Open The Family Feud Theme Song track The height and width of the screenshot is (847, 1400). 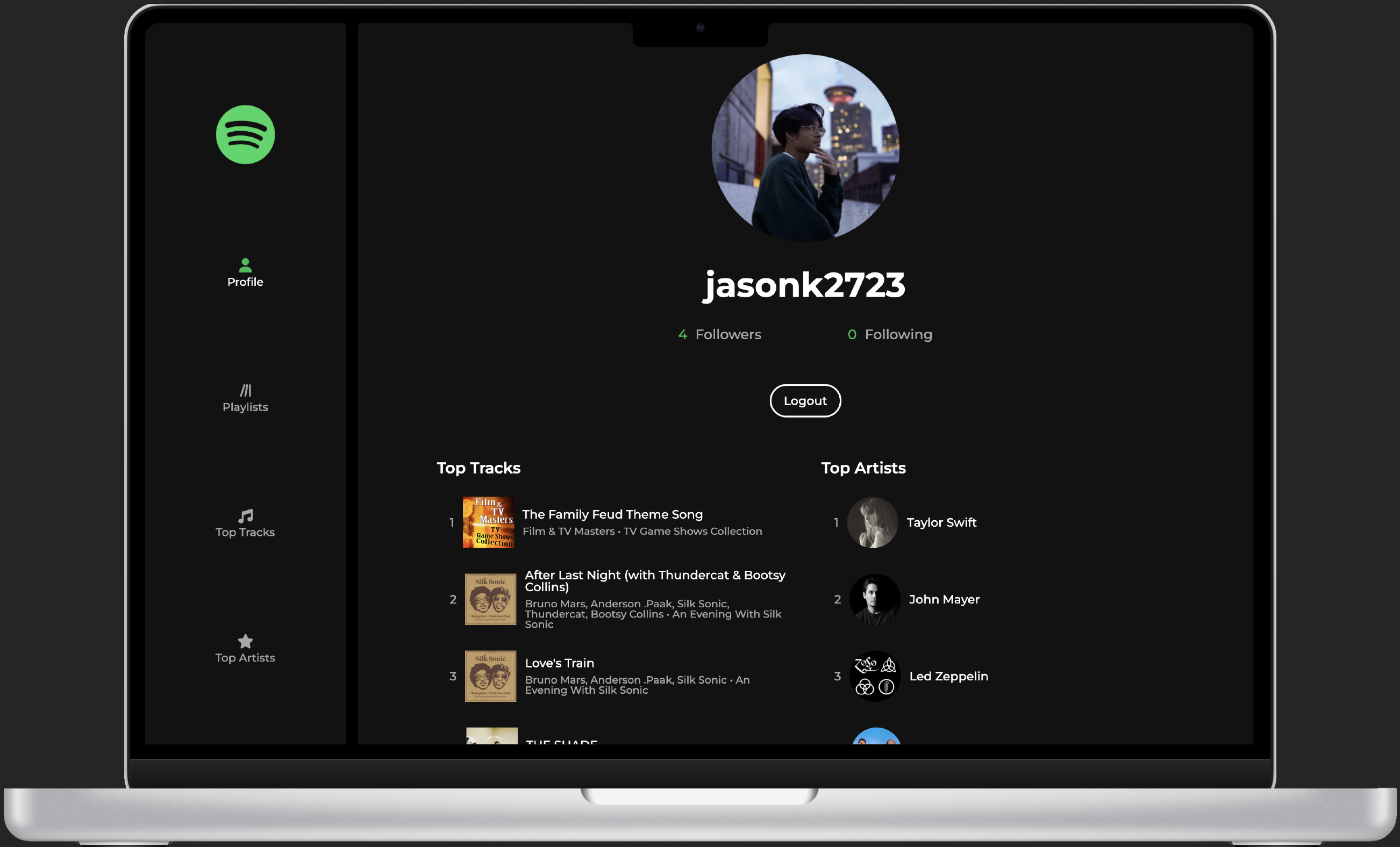[612, 514]
